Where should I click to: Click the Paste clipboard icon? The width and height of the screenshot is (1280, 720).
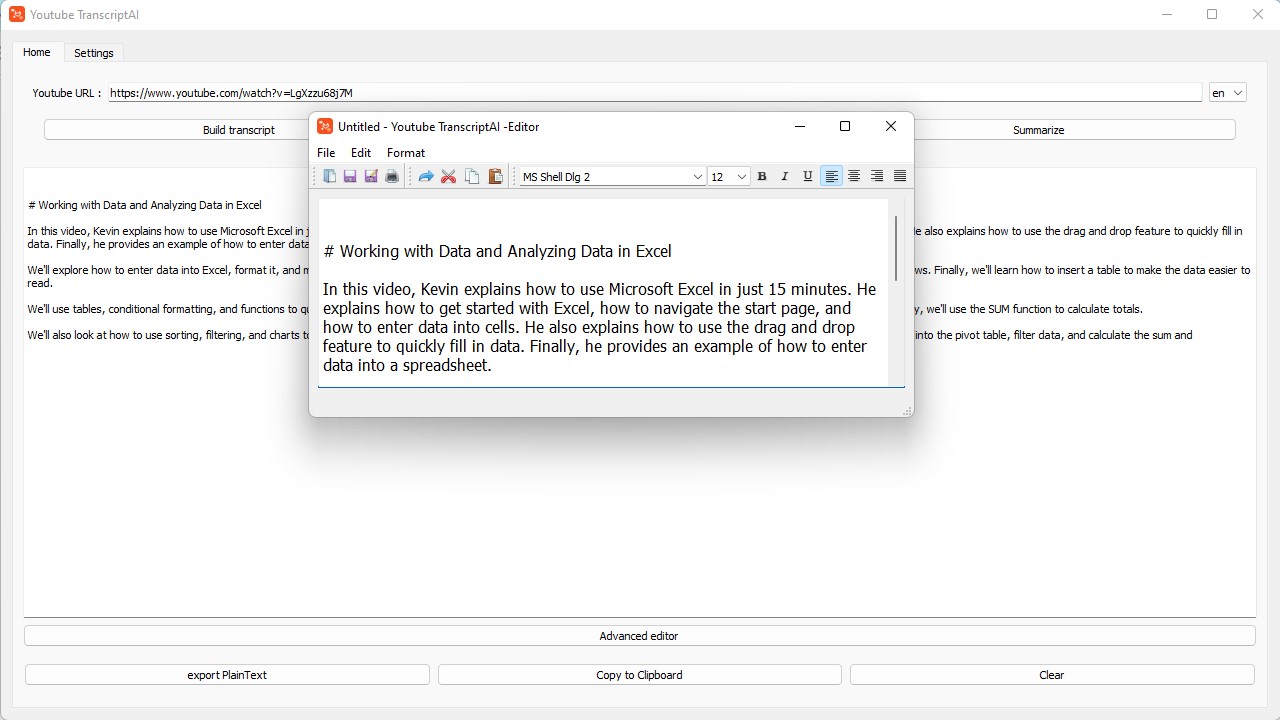(x=495, y=177)
